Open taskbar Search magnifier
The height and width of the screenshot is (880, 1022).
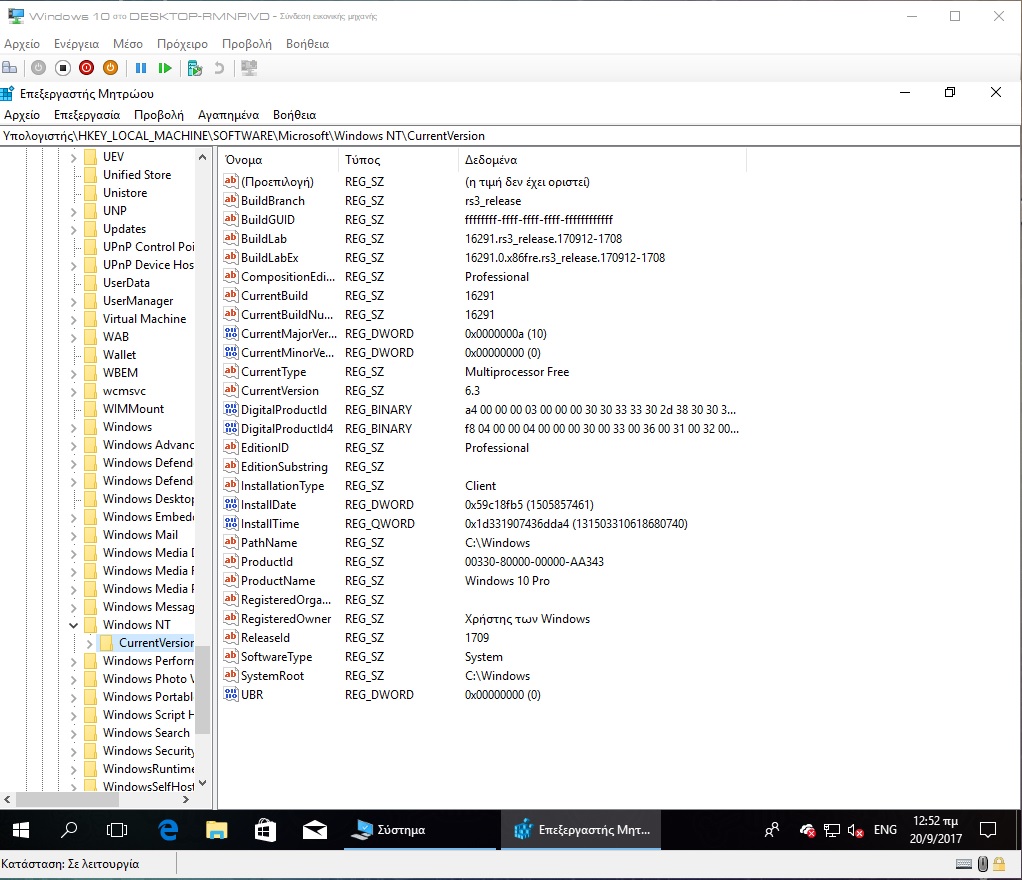point(68,830)
